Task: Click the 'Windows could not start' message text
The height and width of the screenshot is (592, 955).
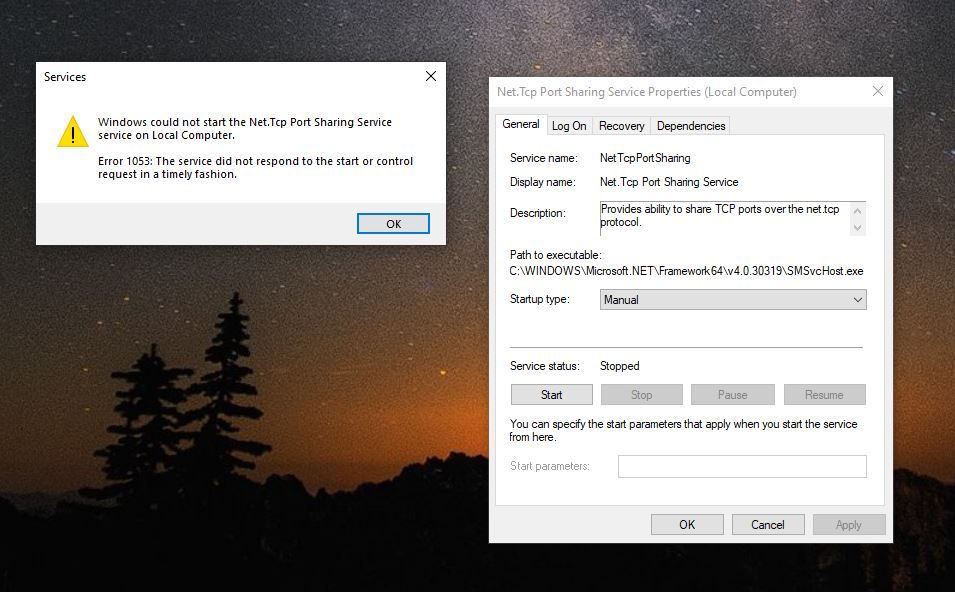Action: tap(245, 129)
